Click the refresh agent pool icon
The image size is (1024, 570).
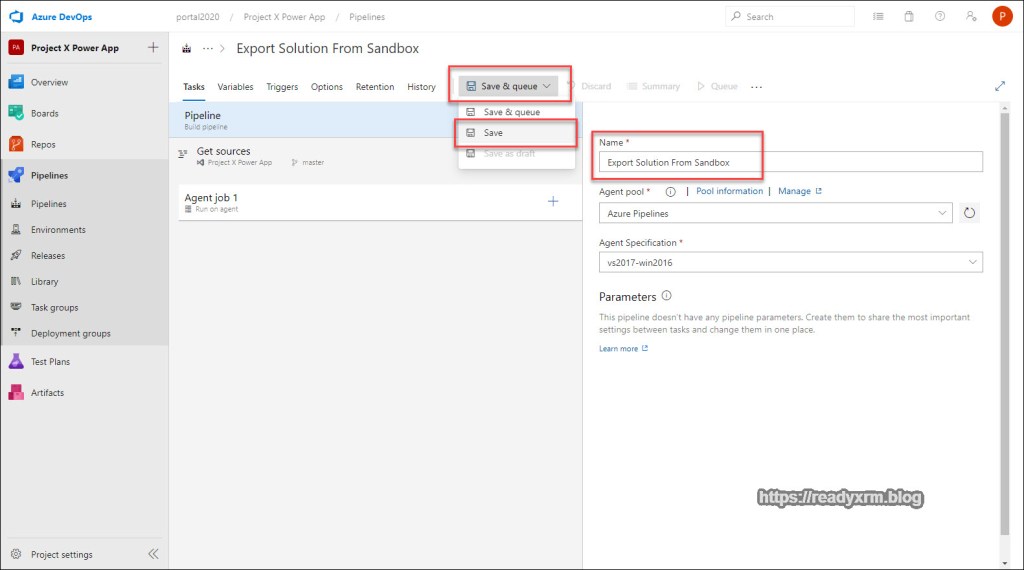pos(968,213)
